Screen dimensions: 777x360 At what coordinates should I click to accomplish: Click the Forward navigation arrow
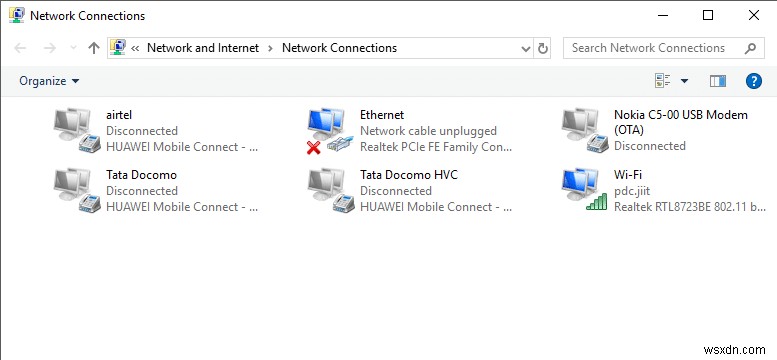pos(50,48)
